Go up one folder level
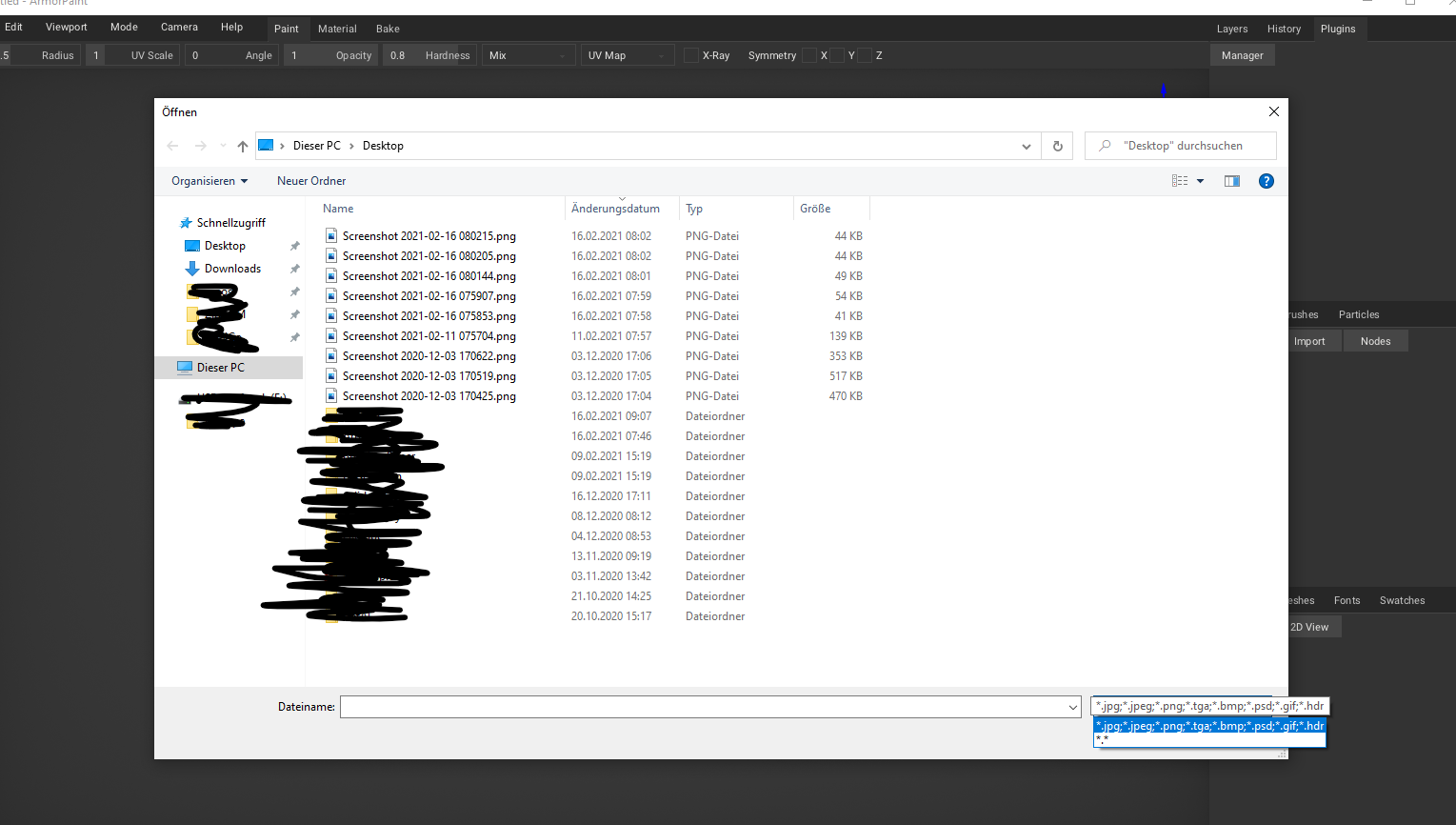Image resolution: width=1456 pixels, height=825 pixels. point(242,145)
